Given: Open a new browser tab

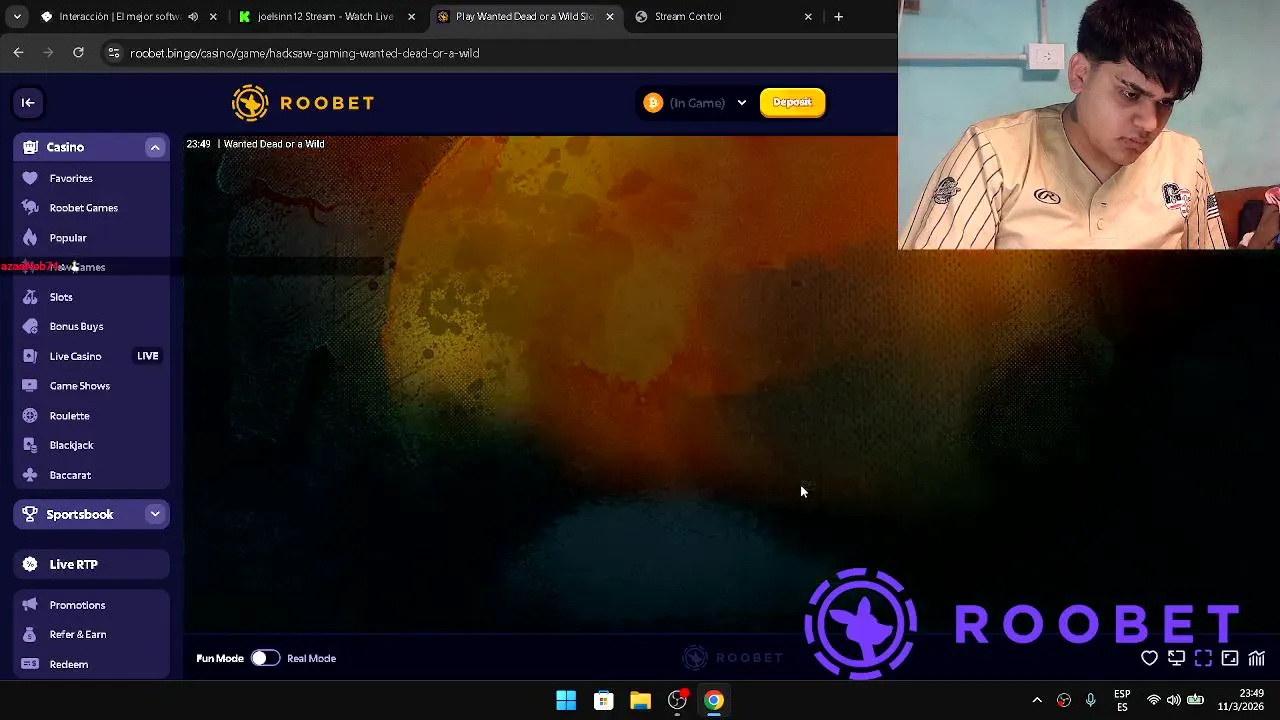Looking at the screenshot, I should 838,16.
